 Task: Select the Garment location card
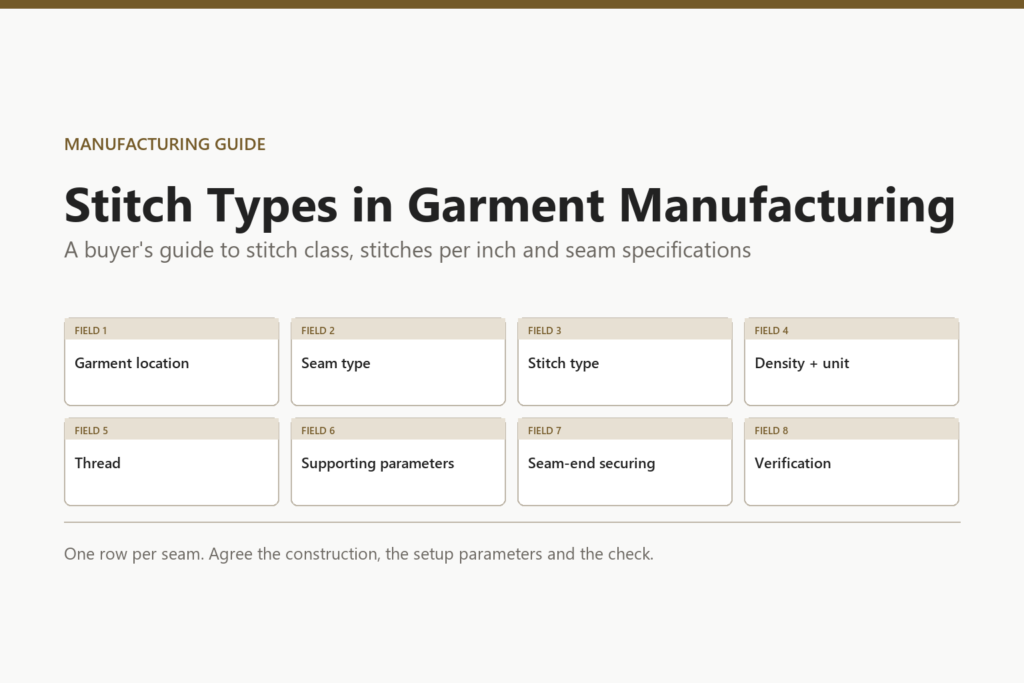coord(172,362)
